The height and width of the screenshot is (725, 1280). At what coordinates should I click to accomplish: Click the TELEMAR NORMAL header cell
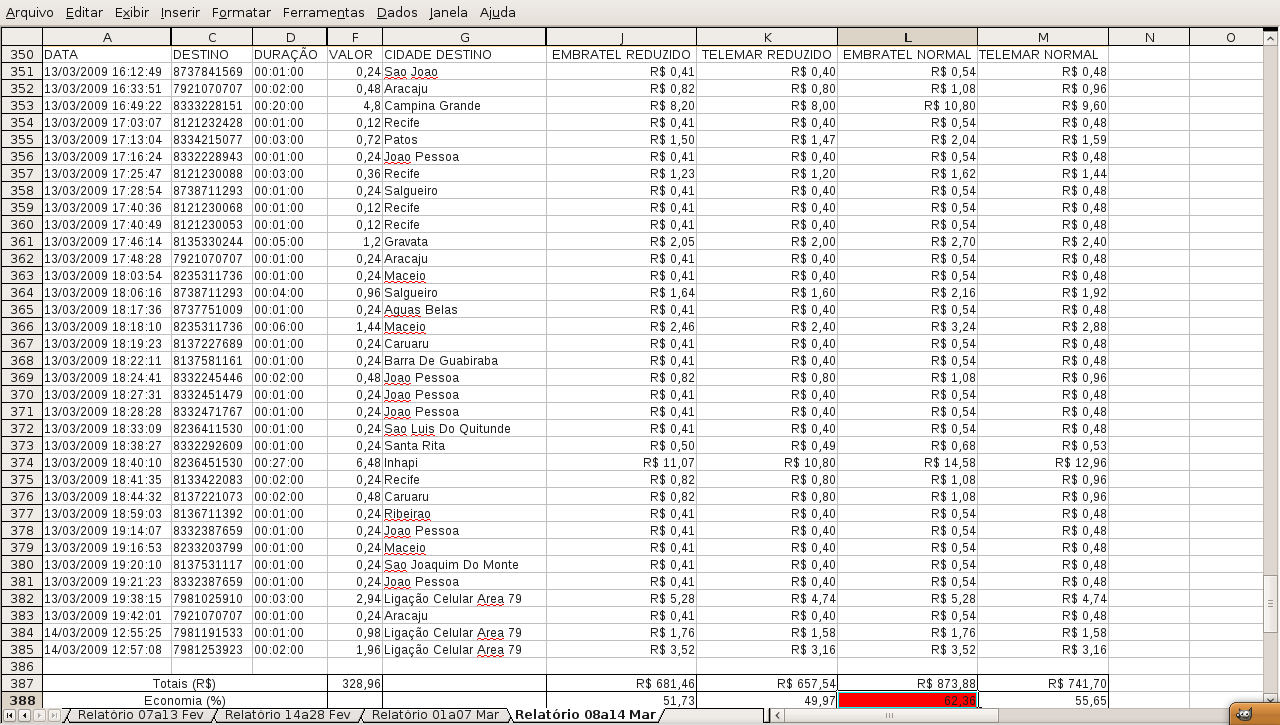click(x=1043, y=54)
